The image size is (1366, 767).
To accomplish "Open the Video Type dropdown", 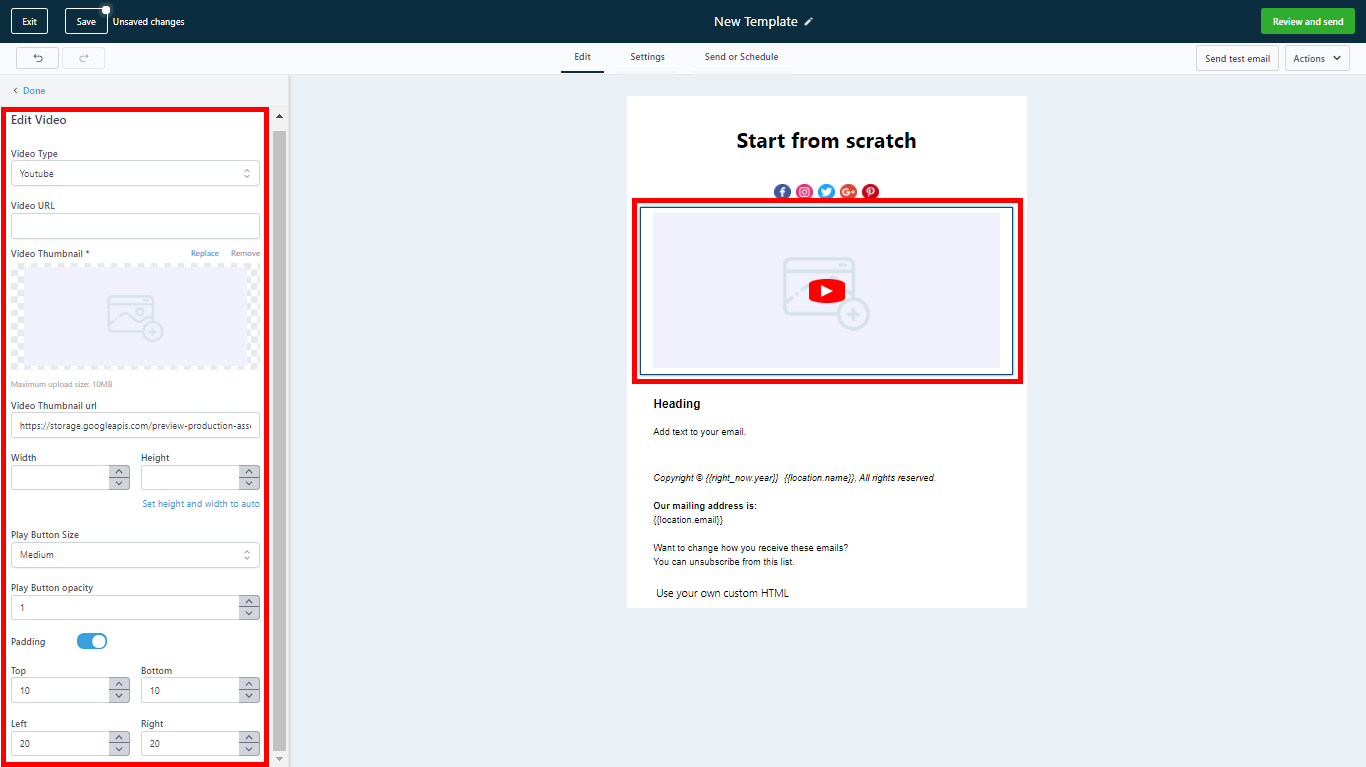I will [x=135, y=174].
